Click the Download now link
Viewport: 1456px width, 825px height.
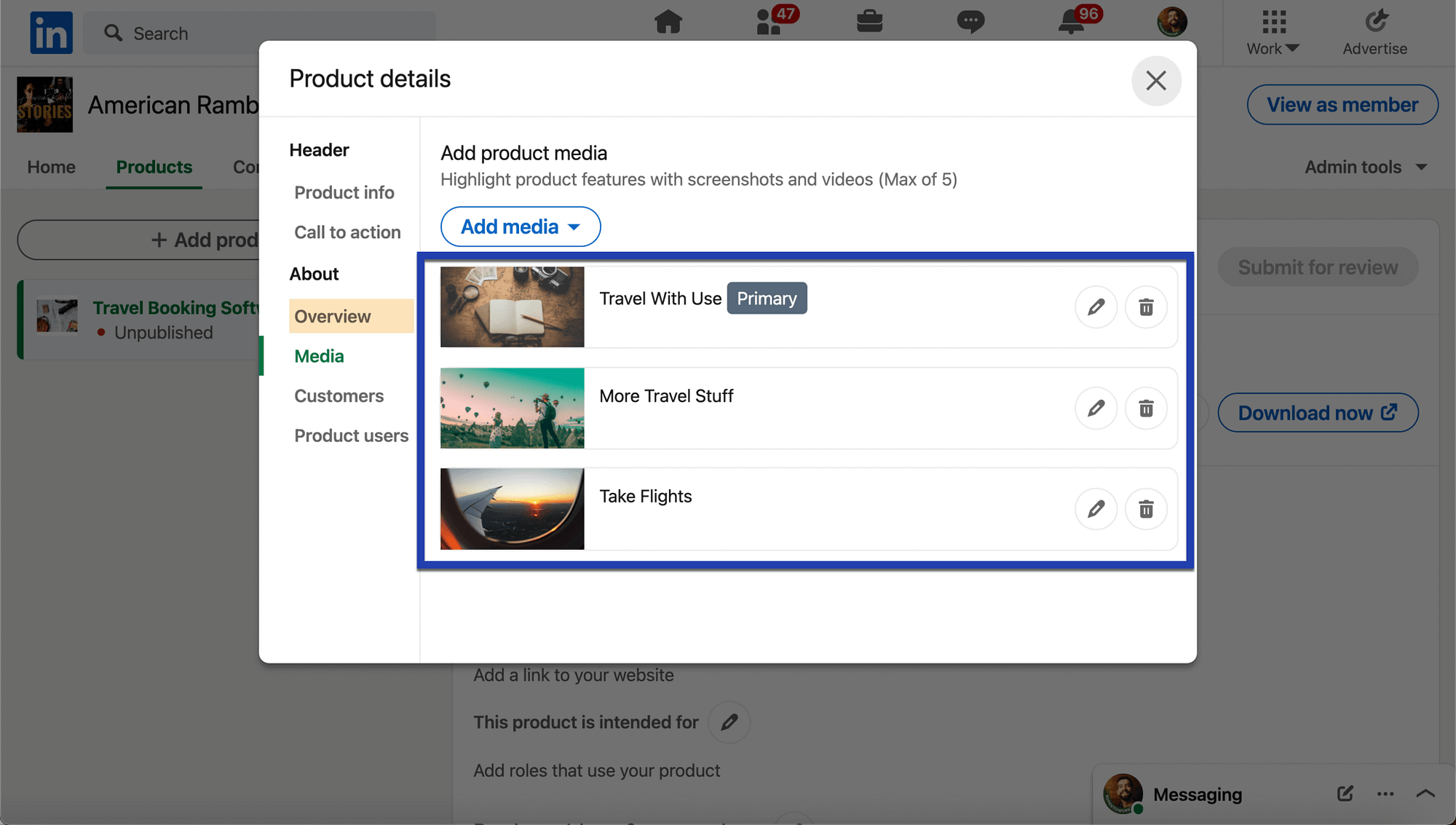(1318, 412)
